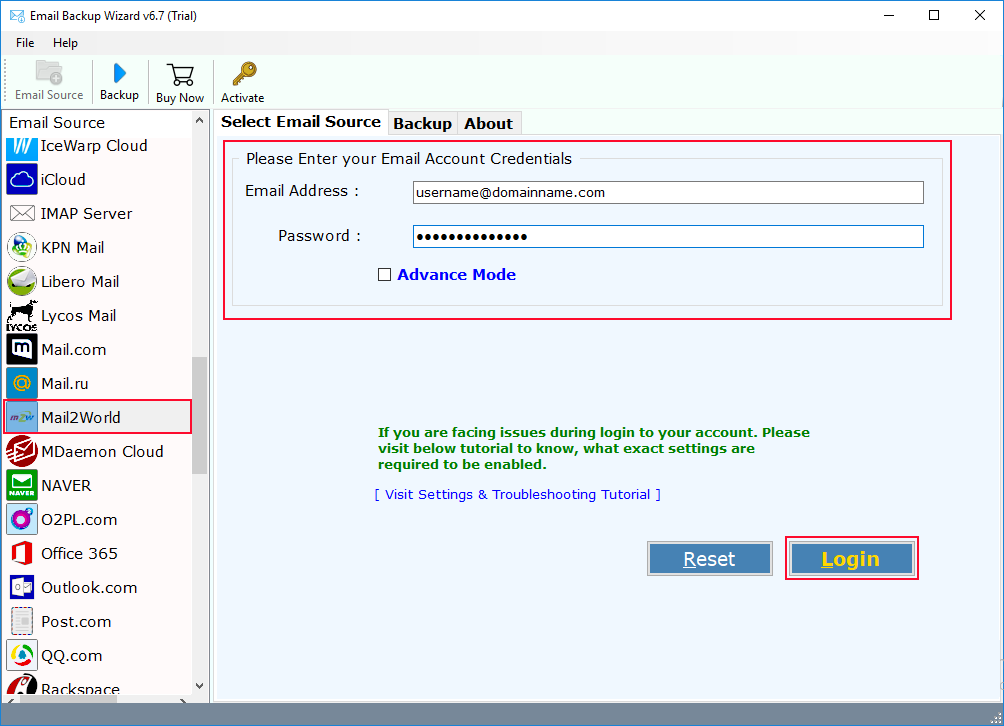Open Visit Settings & Troubleshooting Tutorial link
Image resolution: width=1004 pixels, height=726 pixels.
(x=517, y=494)
